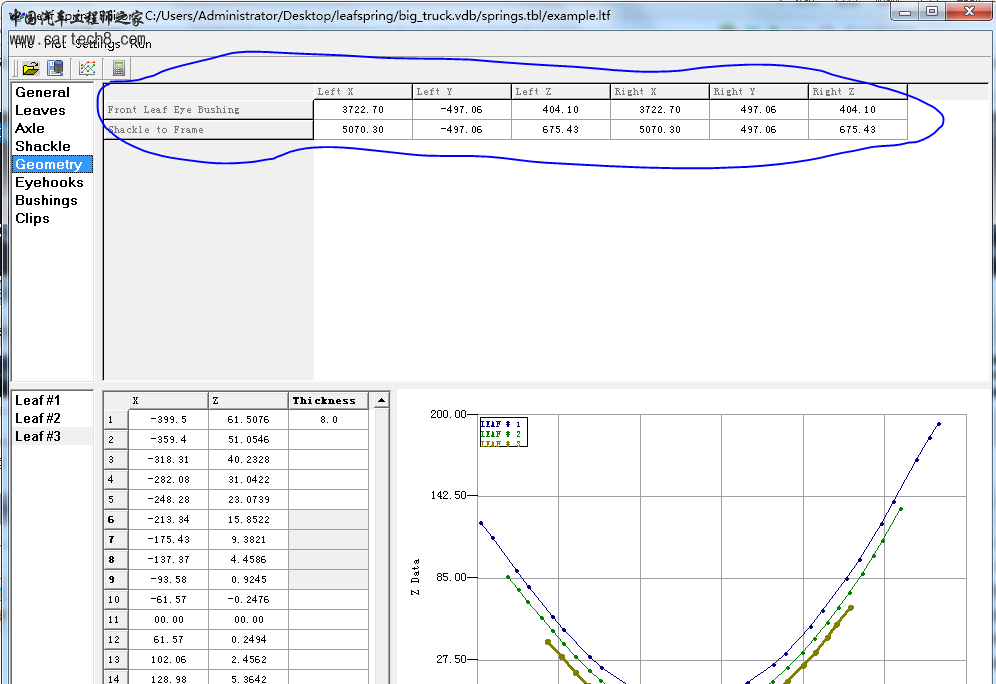Image resolution: width=996 pixels, height=684 pixels.
Task: Click the open folder toolbar icon
Action: click(30, 68)
